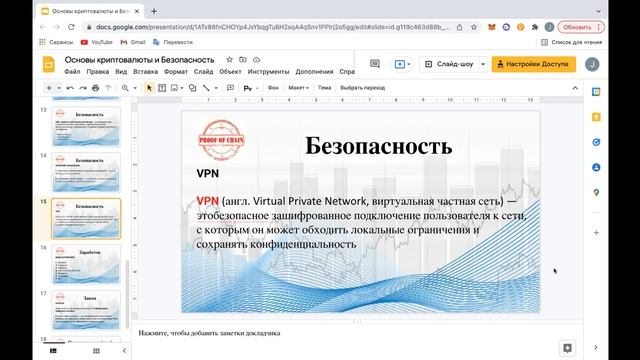This screenshot has height=360, width=640.
Task: Switch to filmstrip view
Action: coord(53,351)
